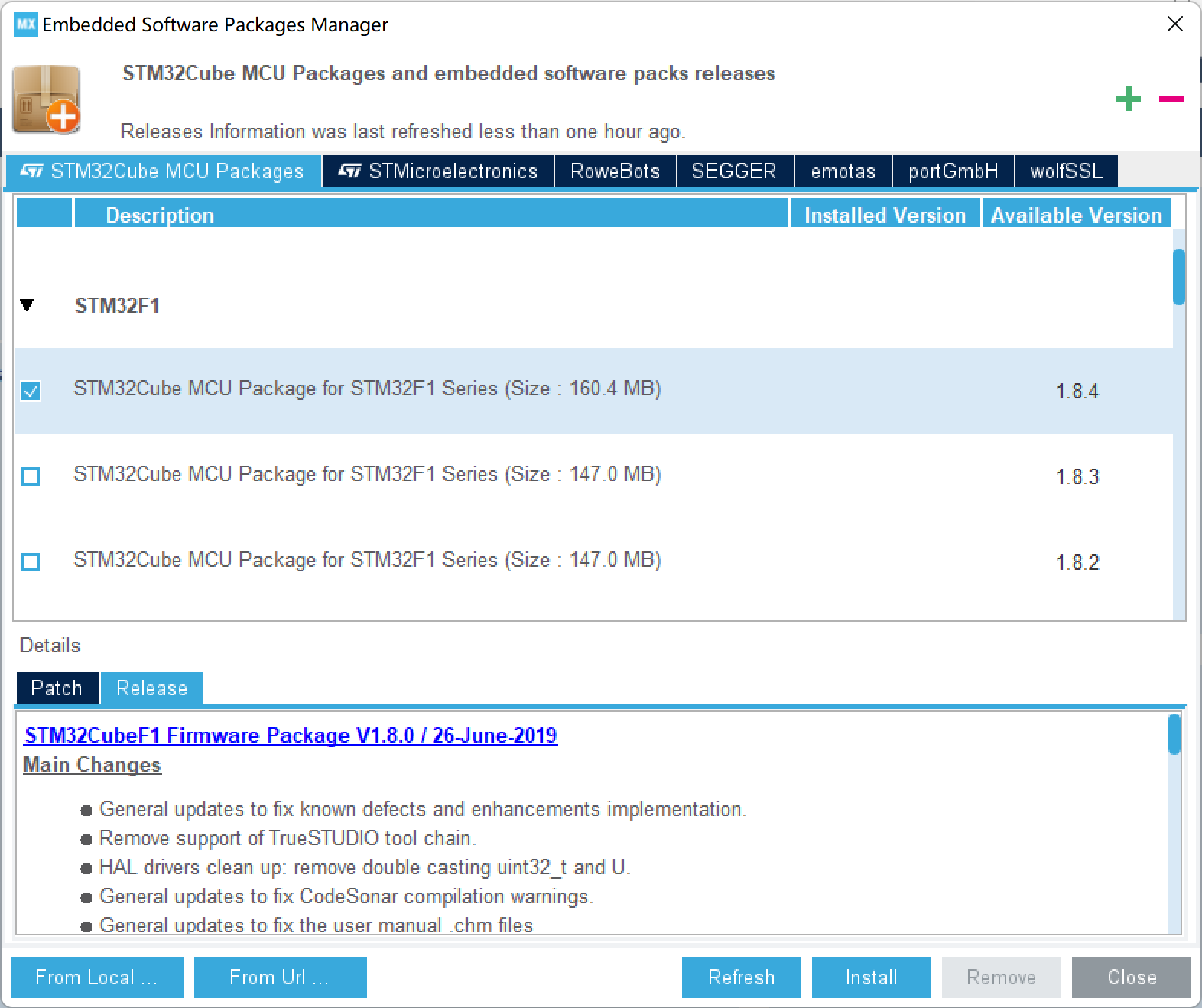This screenshot has height=1008, width=1202.
Task: Click 'General updates to fix known defects' bullet
Action: pyautogui.click(x=423, y=809)
